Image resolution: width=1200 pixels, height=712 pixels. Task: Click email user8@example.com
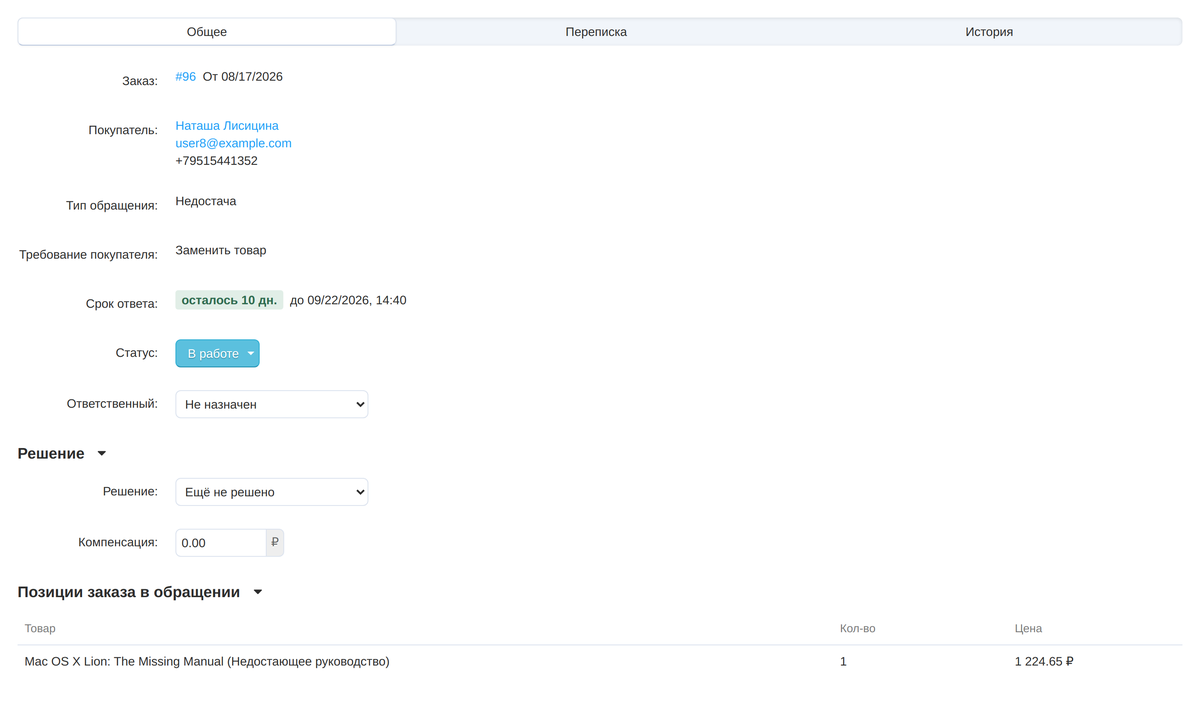(x=233, y=143)
